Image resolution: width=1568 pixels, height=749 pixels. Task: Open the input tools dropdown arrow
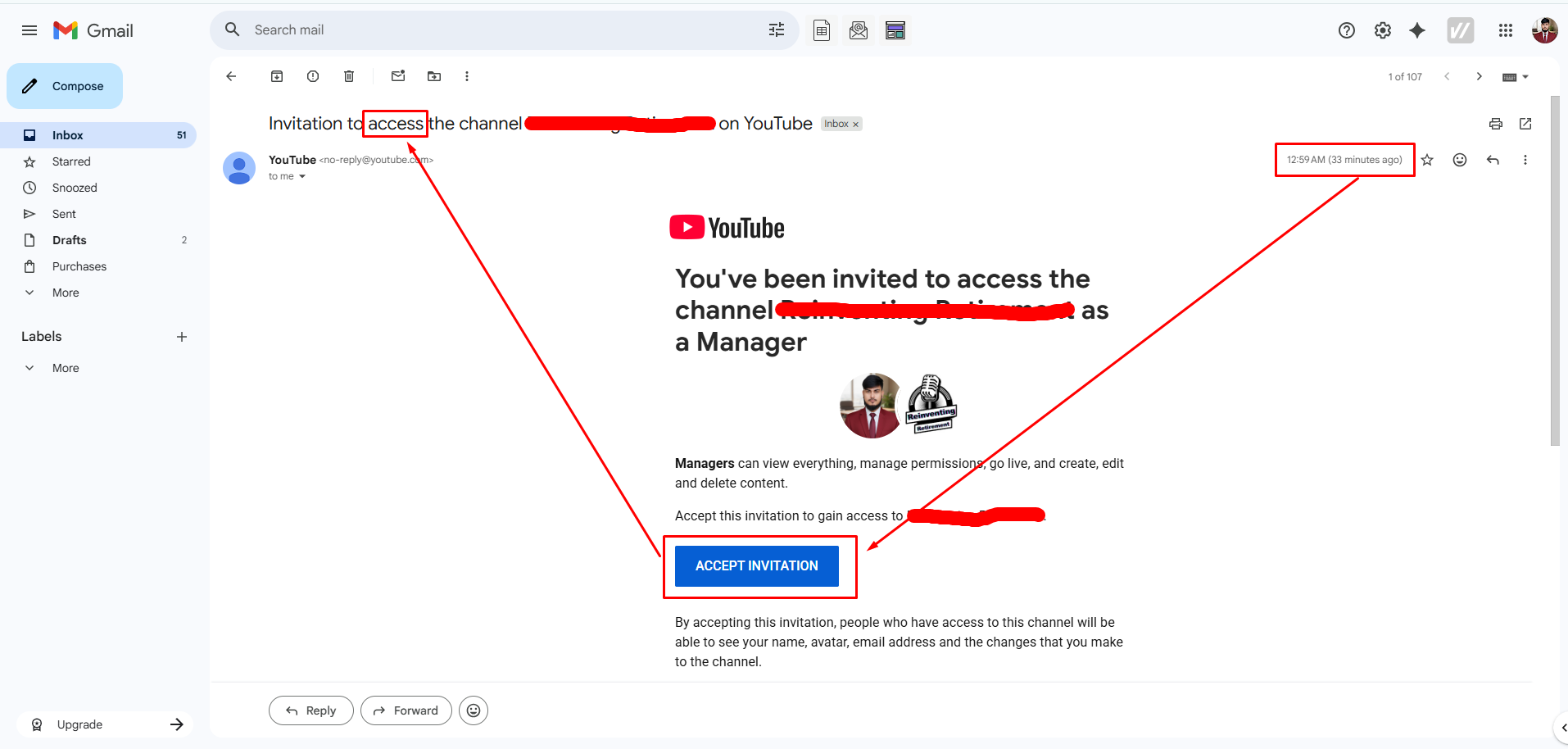pyautogui.click(x=1525, y=77)
